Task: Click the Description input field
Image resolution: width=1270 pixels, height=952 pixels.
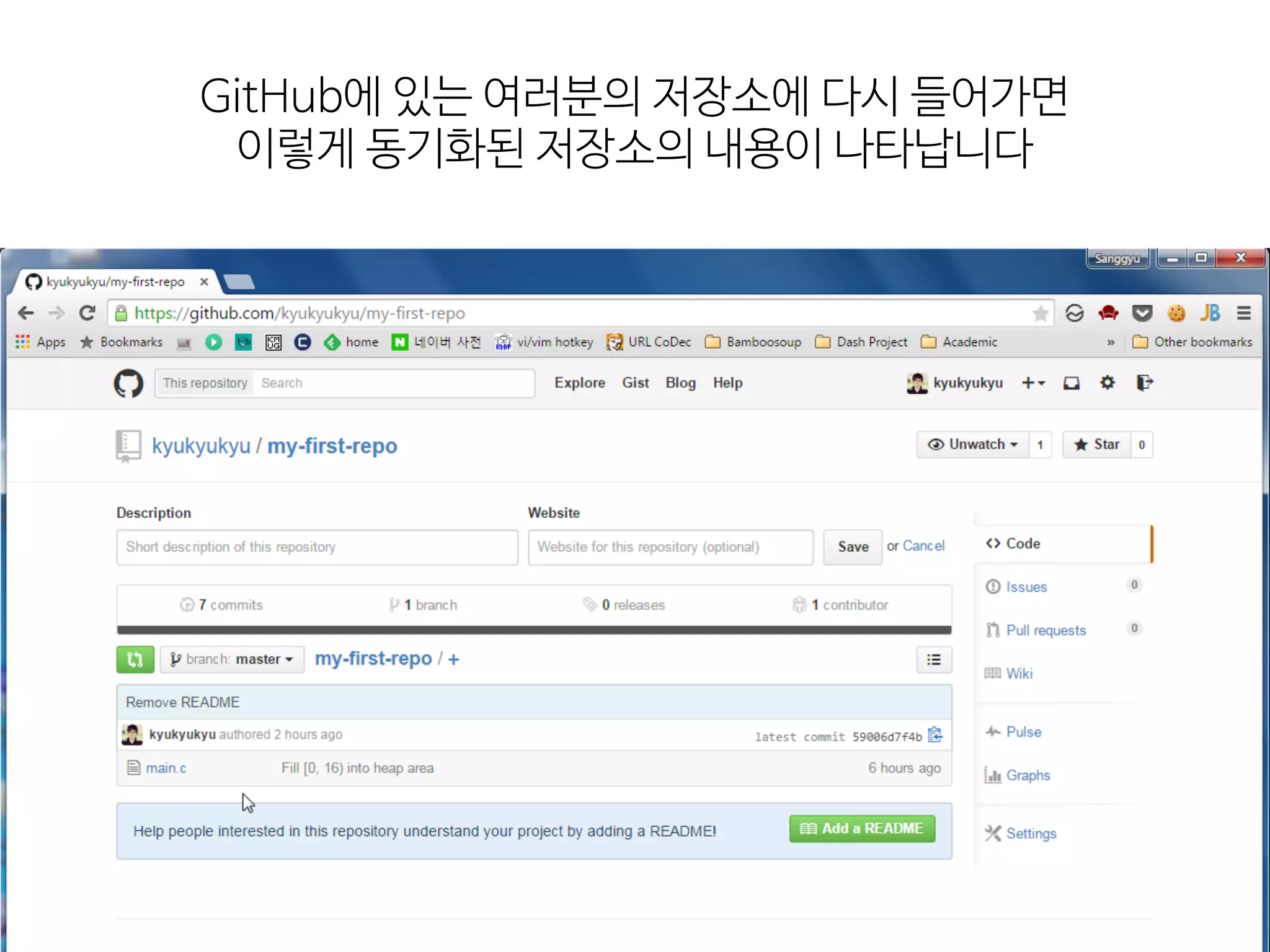Action: coord(317,547)
